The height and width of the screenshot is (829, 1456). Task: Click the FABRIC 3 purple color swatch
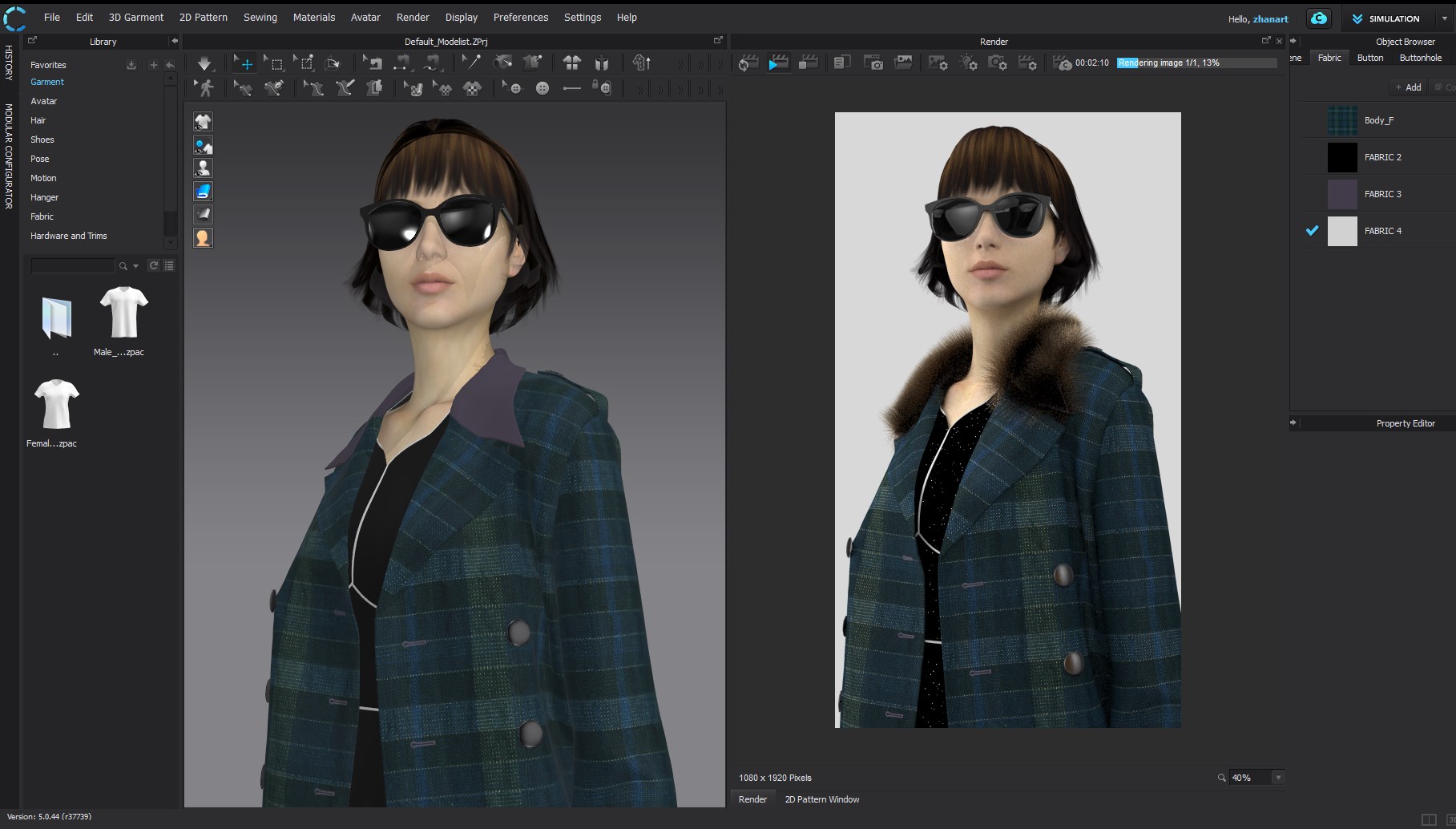[1342, 194]
